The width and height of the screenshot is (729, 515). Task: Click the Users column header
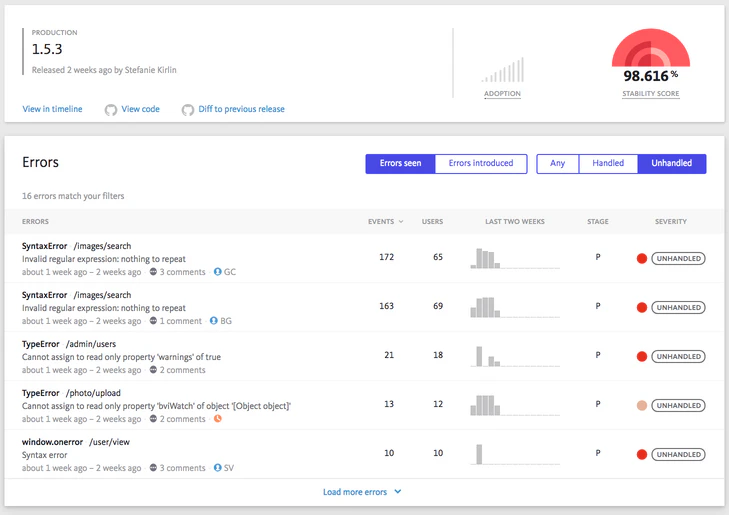point(432,222)
